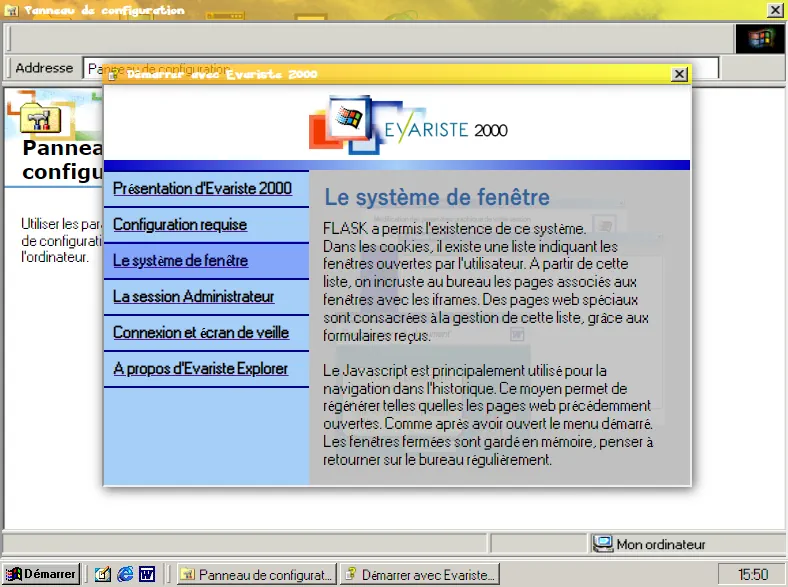Click the Mon ordinateur status bar icon
The image size is (788, 587).
click(603, 544)
